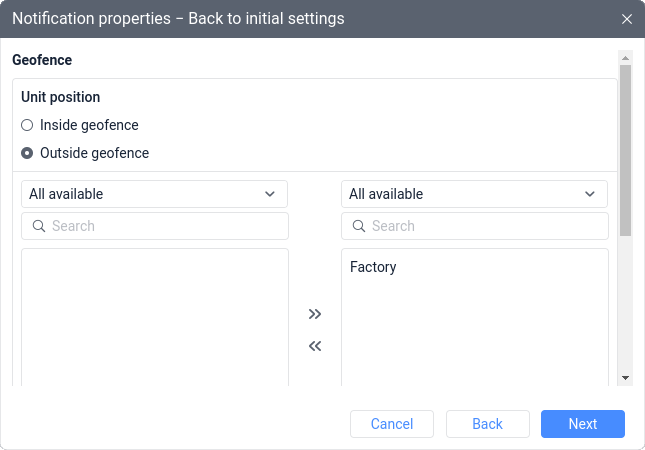
Task: Select the Outside geofence radio button
Action: (27, 153)
